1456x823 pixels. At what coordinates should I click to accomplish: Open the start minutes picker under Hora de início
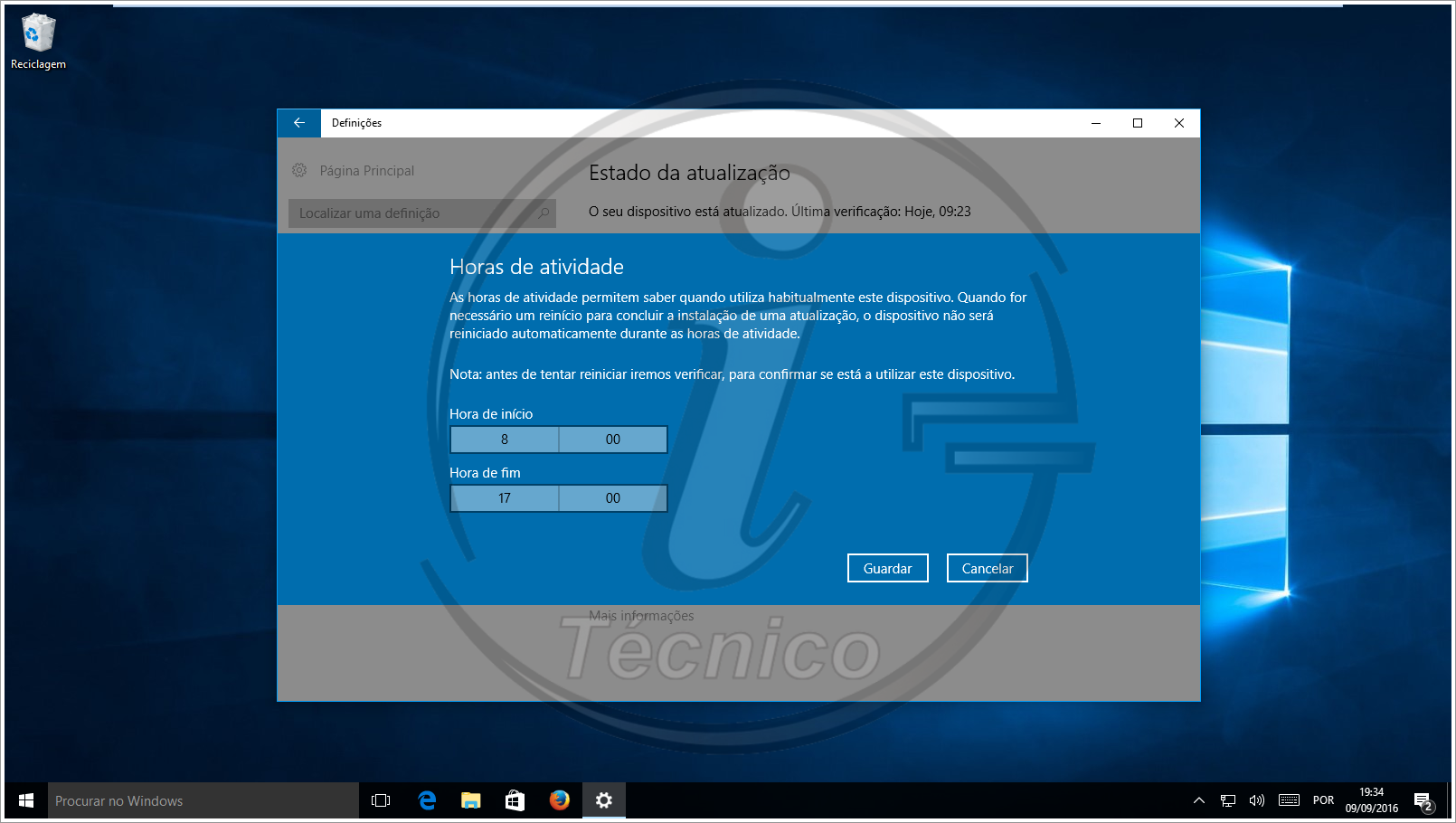coord(612,440)
